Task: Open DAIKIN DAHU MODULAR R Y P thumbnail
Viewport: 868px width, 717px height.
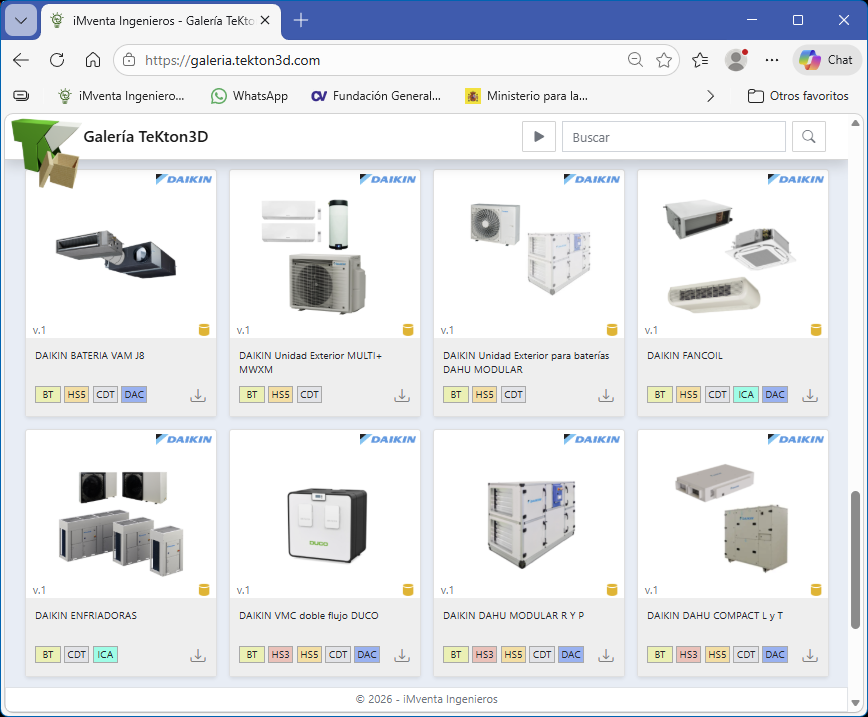Action: click(x=529, y=515)
